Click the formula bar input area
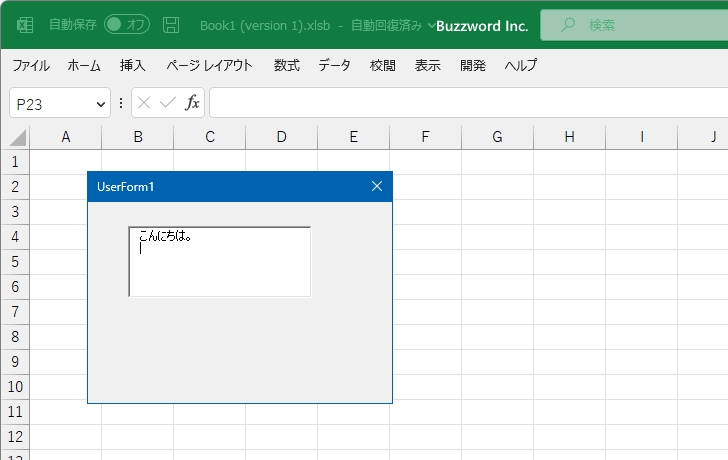728x460 pixels. [x=468, y=103]
